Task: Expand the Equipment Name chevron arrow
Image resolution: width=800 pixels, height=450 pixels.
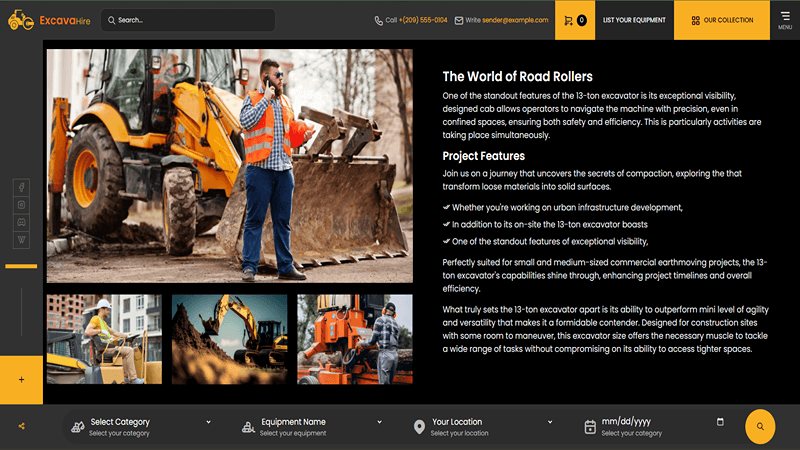Action: click(379, 422)
